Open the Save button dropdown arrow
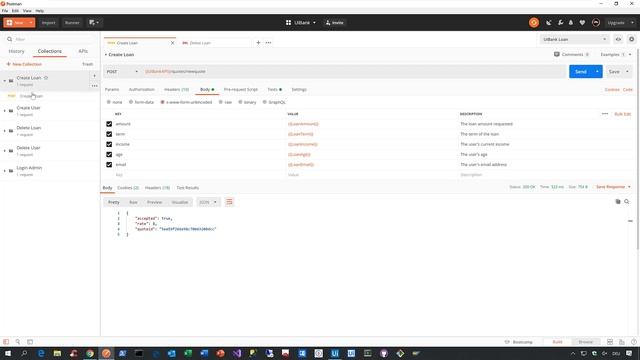640x360 pixels. (627, 71)
